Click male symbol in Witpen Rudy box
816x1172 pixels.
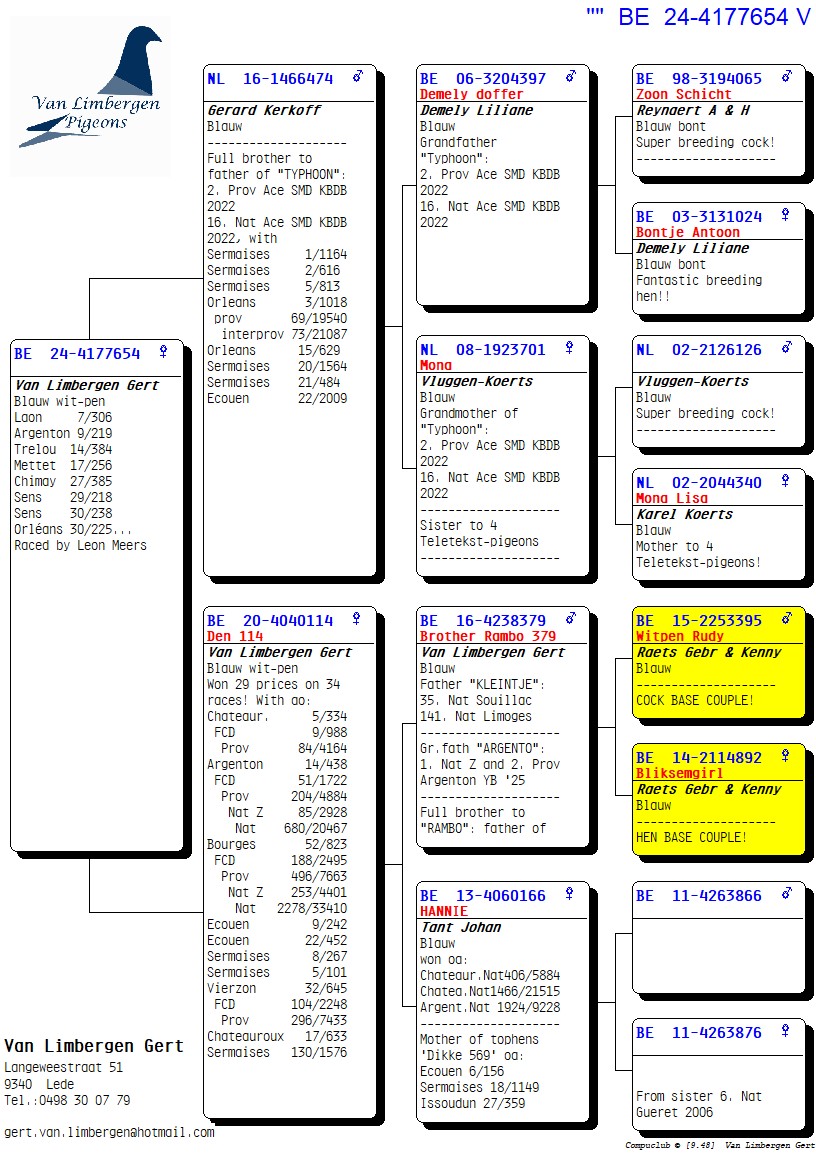787,619
